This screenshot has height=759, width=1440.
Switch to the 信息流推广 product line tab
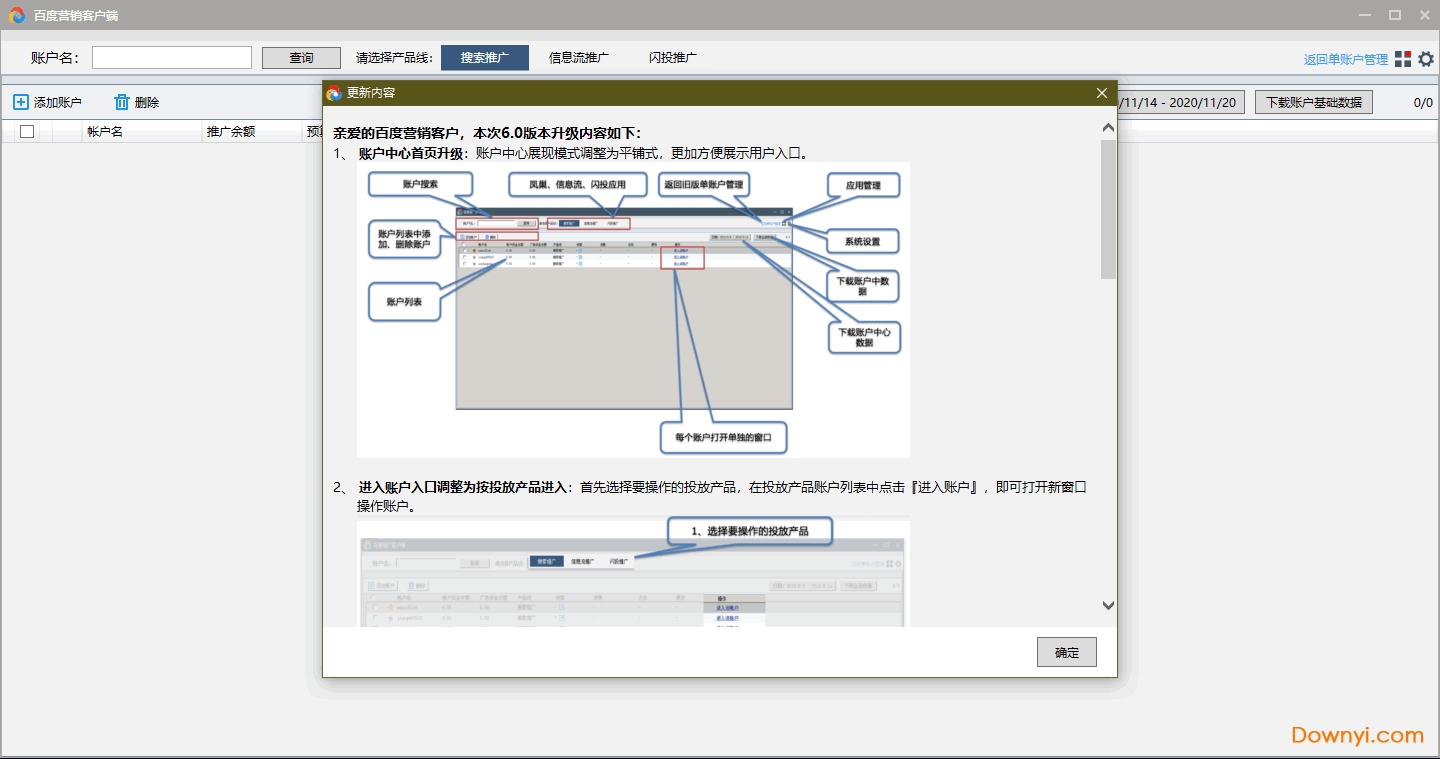click(x=579, y=58)
